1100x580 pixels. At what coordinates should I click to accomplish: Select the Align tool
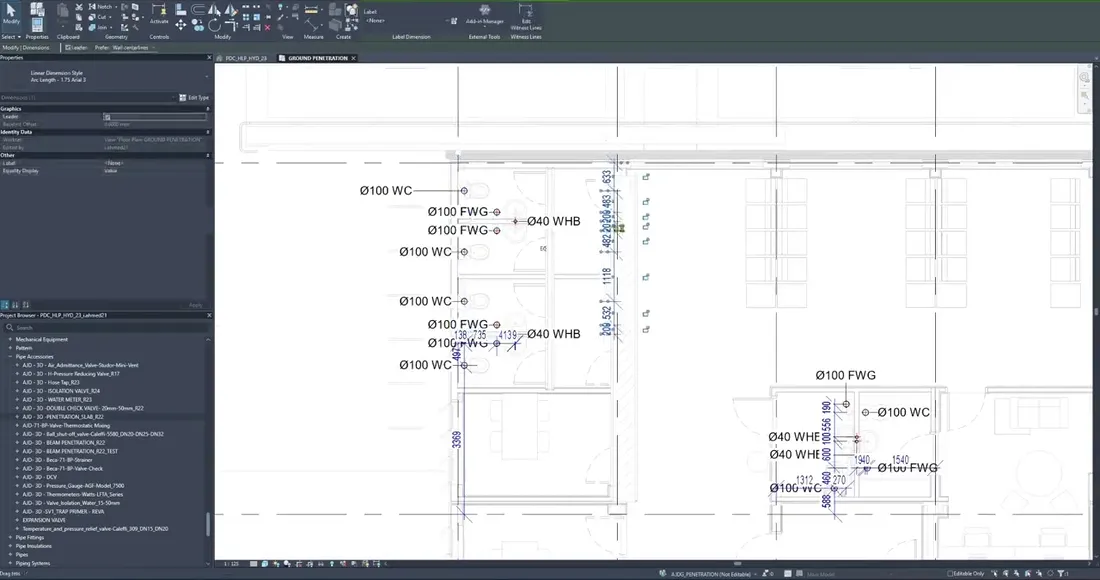tap(181, 9)
